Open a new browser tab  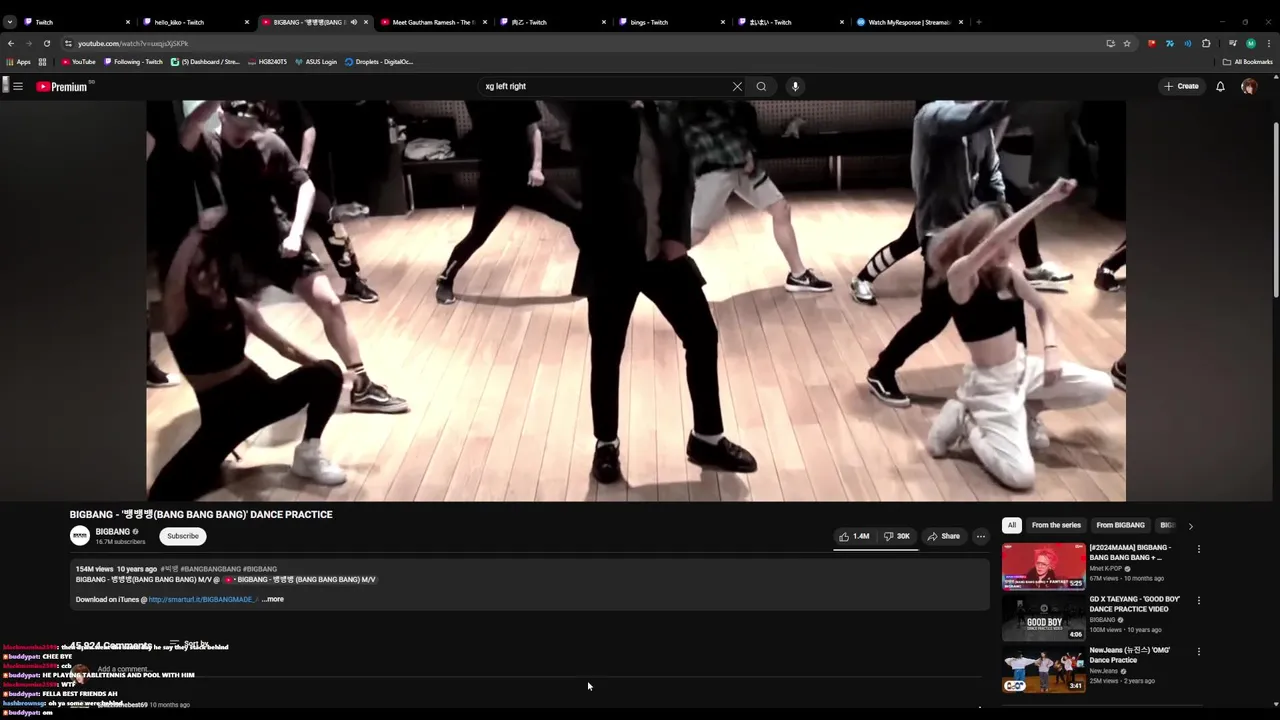point(978,22)
